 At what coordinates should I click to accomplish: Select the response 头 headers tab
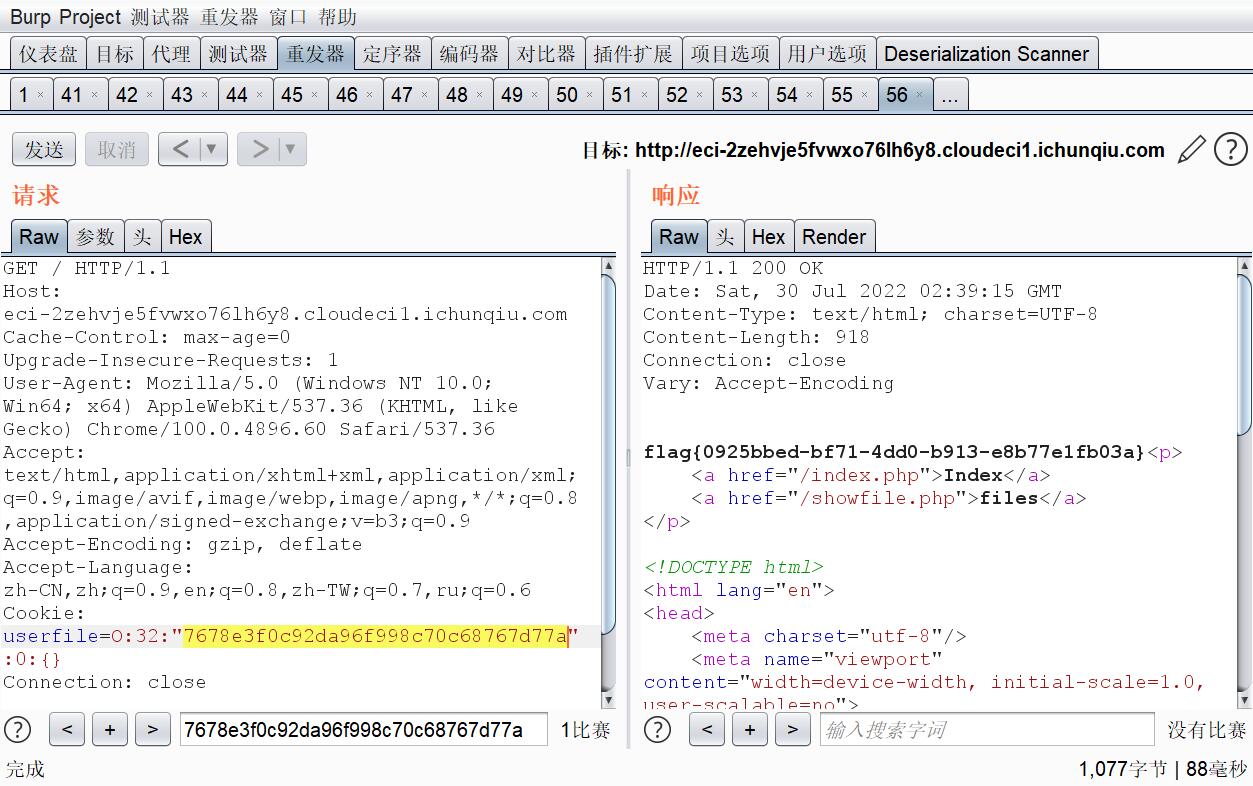click(726, 237)
